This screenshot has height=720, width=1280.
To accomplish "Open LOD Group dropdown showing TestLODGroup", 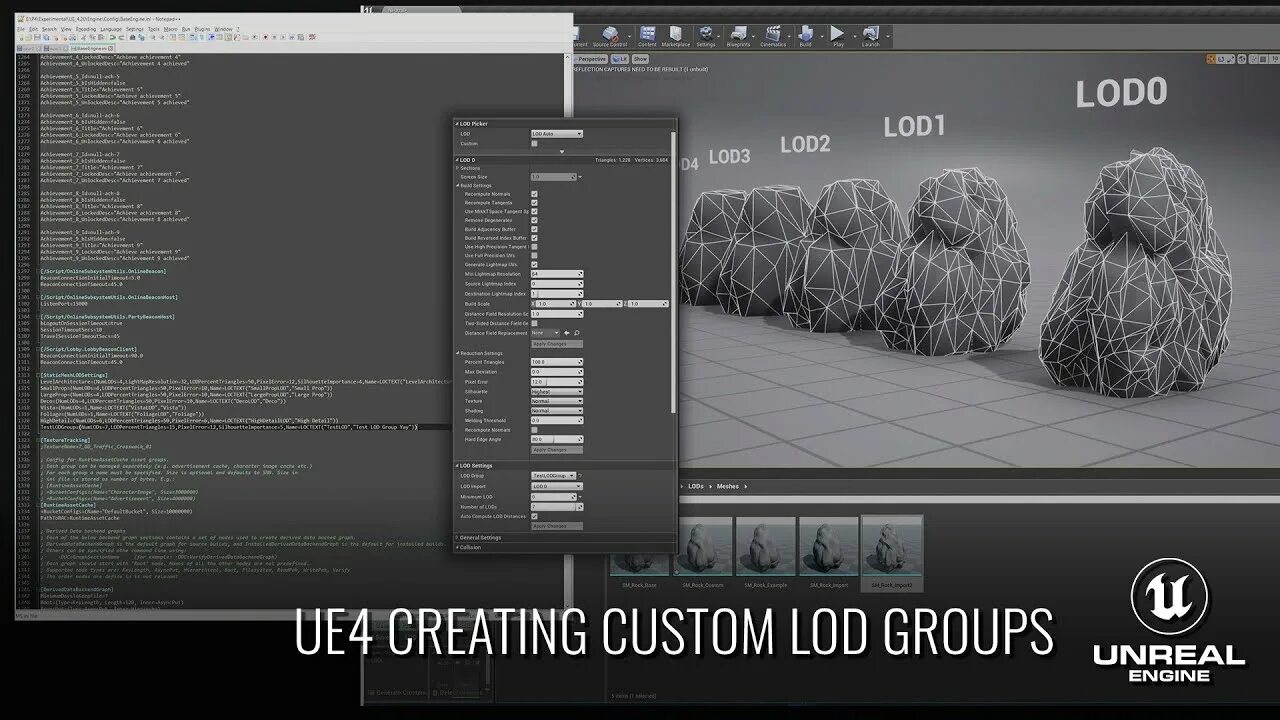I will (x=553, y=476).
